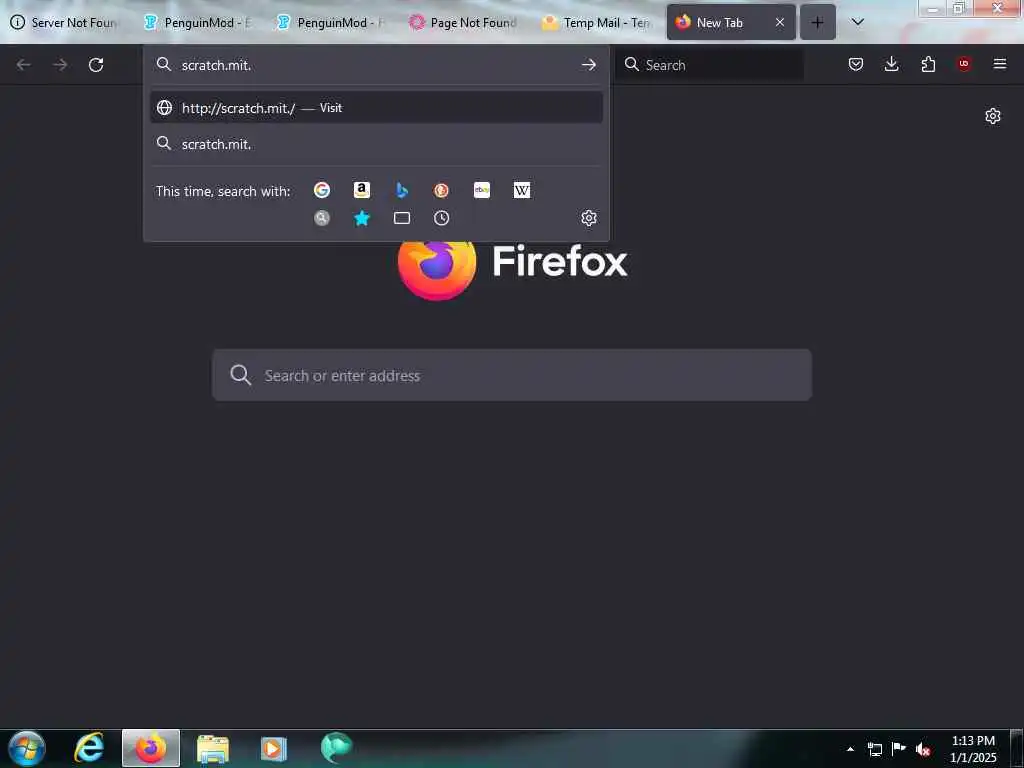Click the muted volume tray icon
The height and width of the screenshot is (768, 1024).
(923, 749)
